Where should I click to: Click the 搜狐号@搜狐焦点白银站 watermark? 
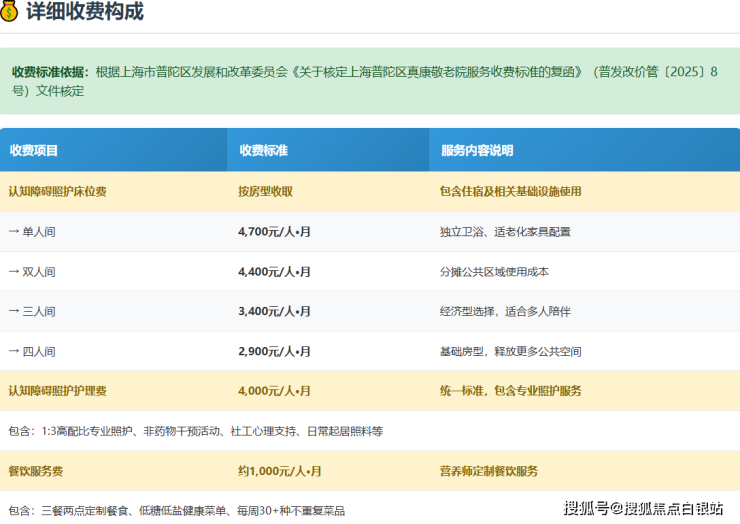(643, 507)
